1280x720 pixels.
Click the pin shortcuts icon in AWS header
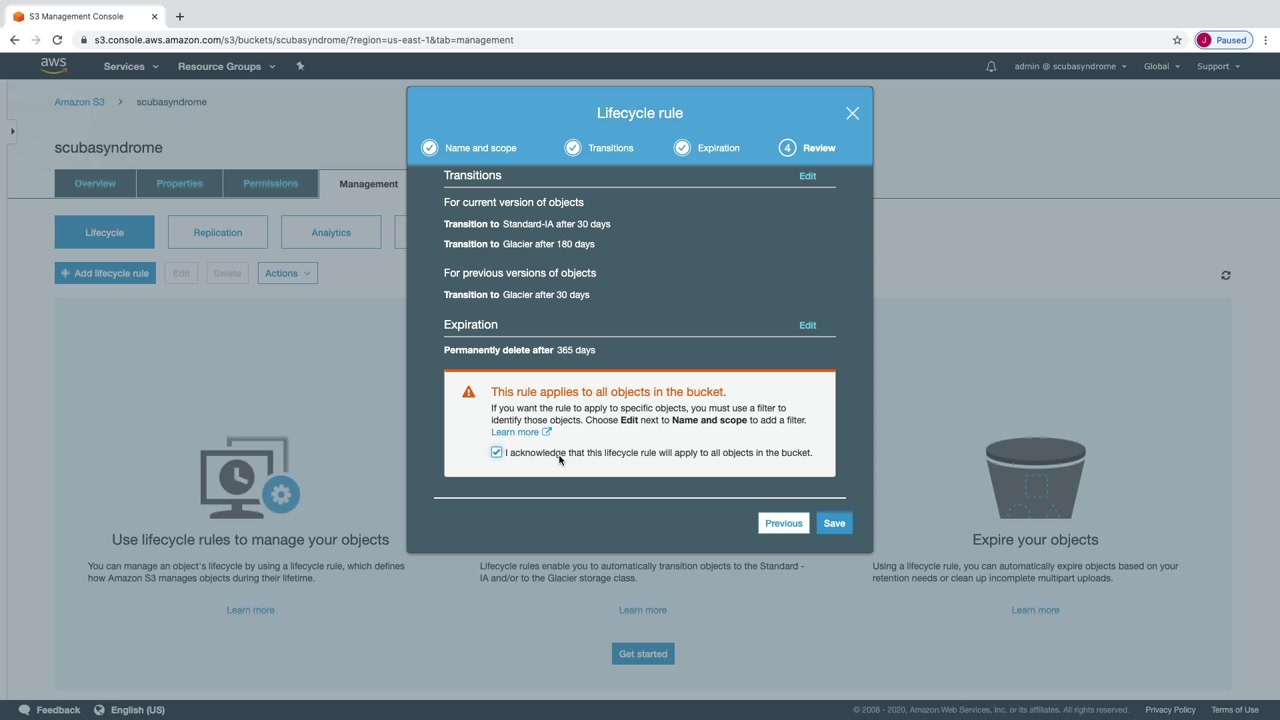(x=300, y=66)
